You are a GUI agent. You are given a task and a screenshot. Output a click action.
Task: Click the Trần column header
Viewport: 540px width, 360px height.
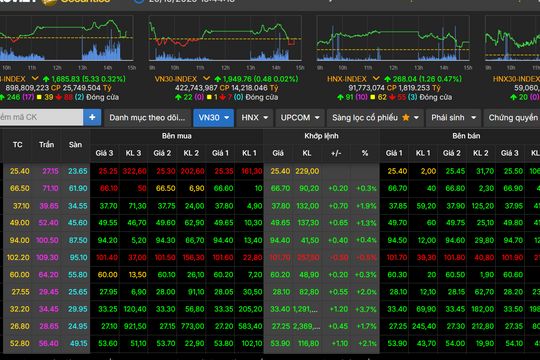tap(46, 145)
